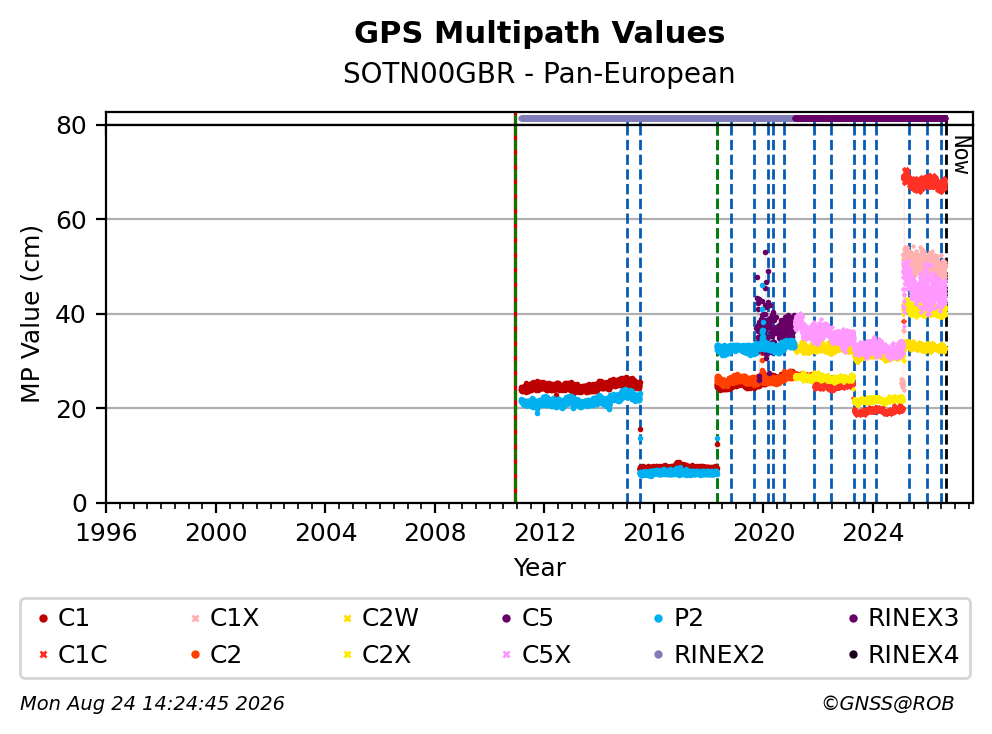Click the timestamp Mon Aug 24 14:24:45 2026
The height and width of the screenshot is (734, 992).
(x=152, y=704)
